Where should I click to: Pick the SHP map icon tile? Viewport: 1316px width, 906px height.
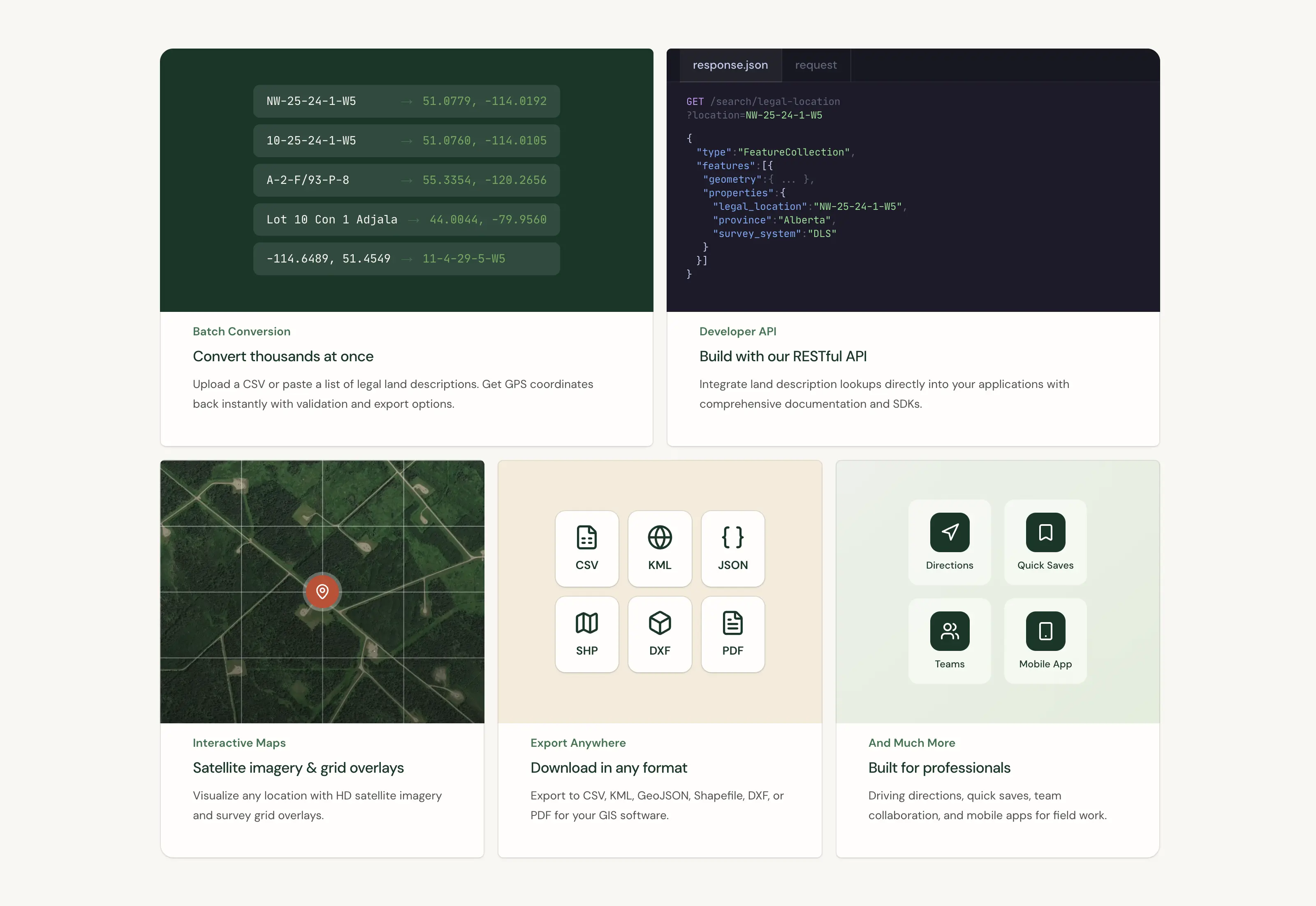(x=586, y=623)
